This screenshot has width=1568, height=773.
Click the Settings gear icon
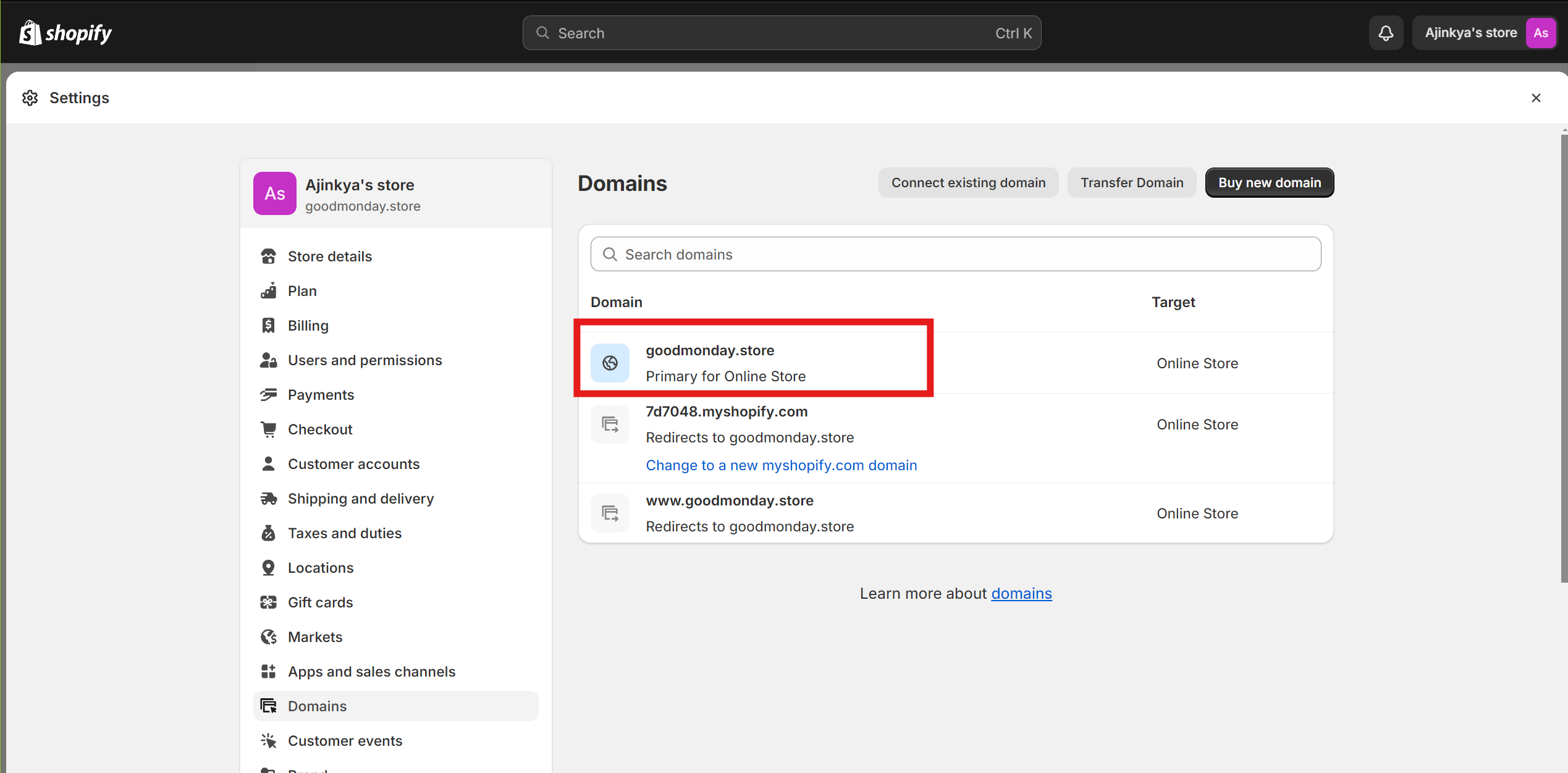(30, 98)
